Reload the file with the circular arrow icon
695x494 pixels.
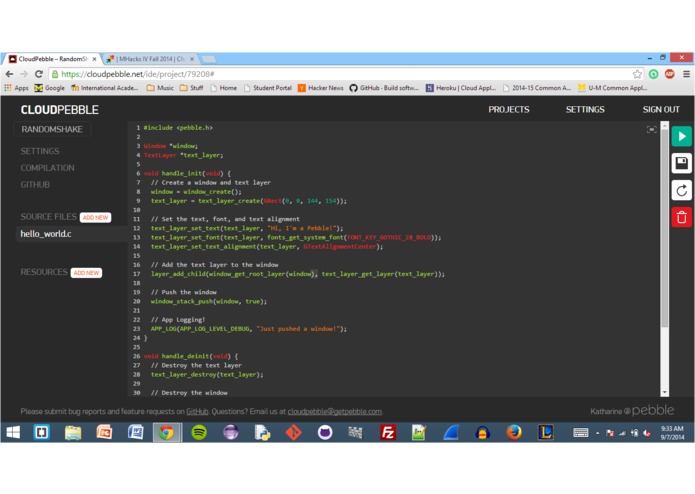(x=681, y=191)
